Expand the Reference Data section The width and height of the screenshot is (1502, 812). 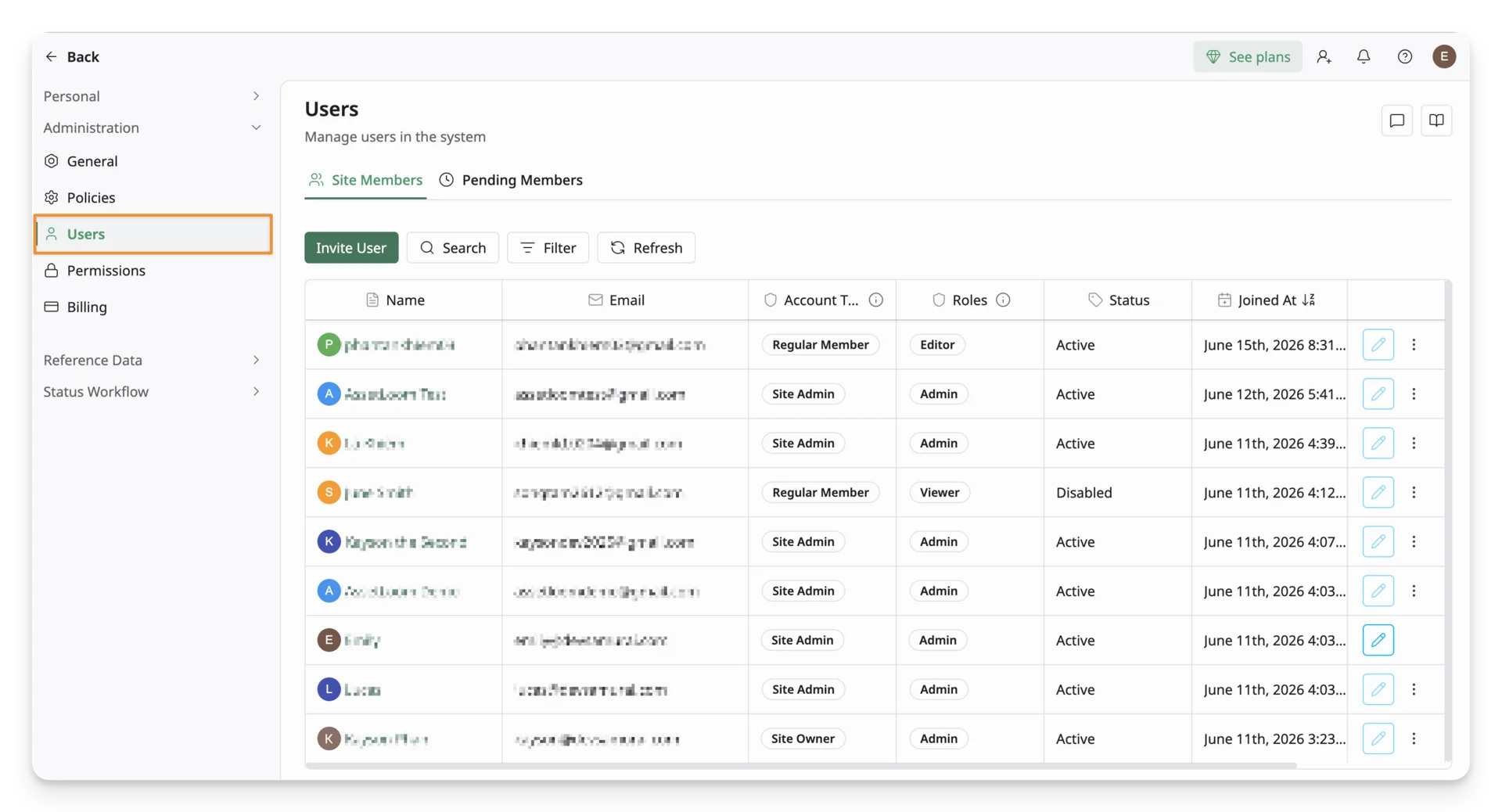tap(153, 360)
